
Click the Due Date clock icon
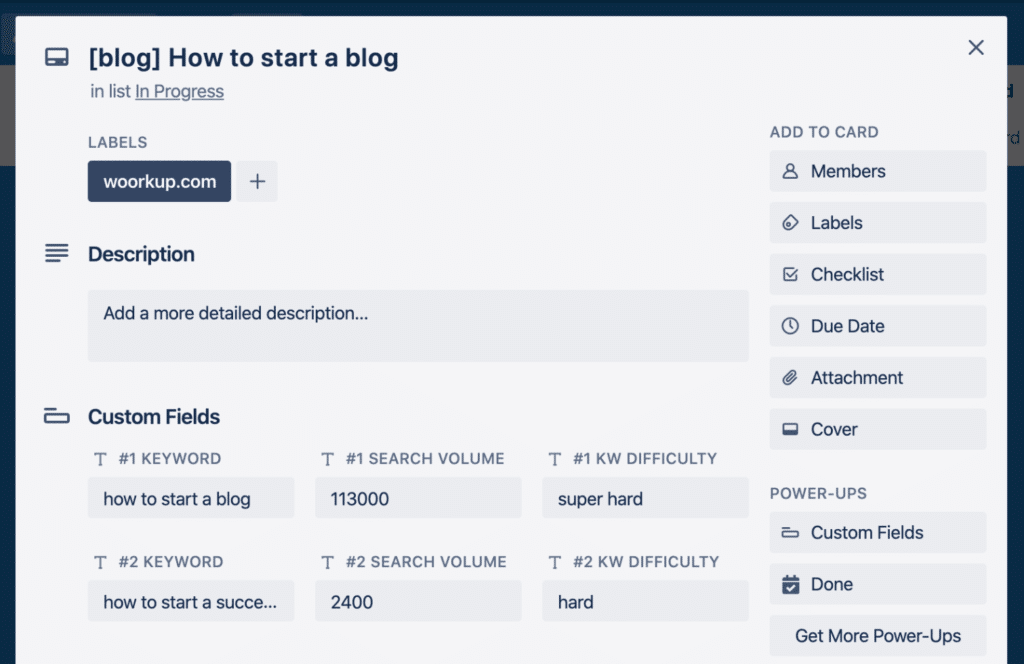pos(791,325)
